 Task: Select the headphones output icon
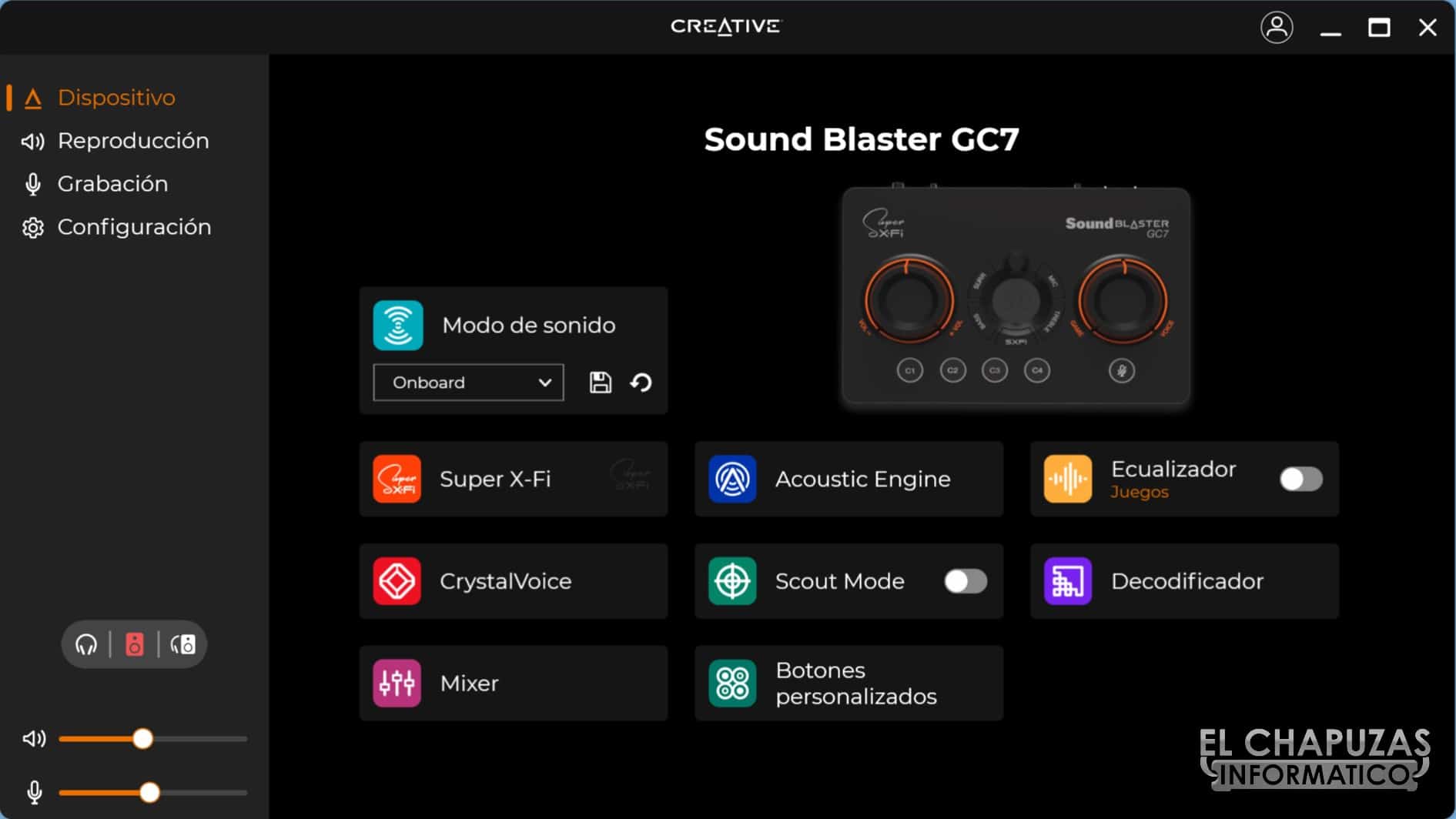pyautogui.click(x=88, y=644)
